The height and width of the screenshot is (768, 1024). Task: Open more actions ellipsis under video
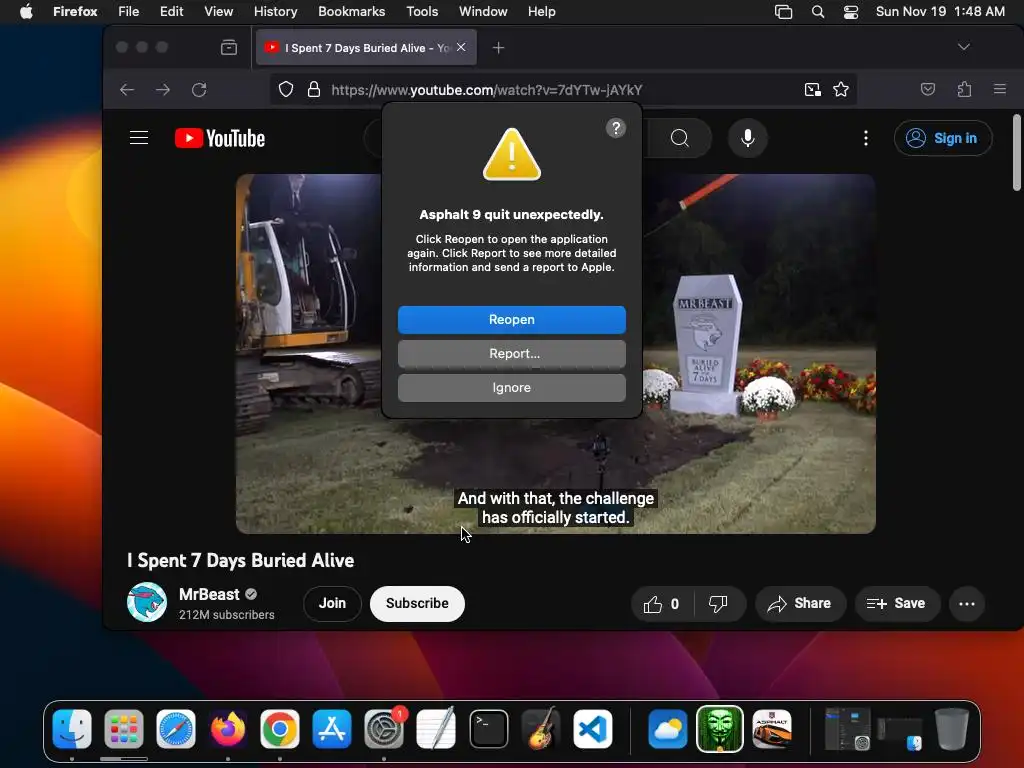(x=967, y=604)
